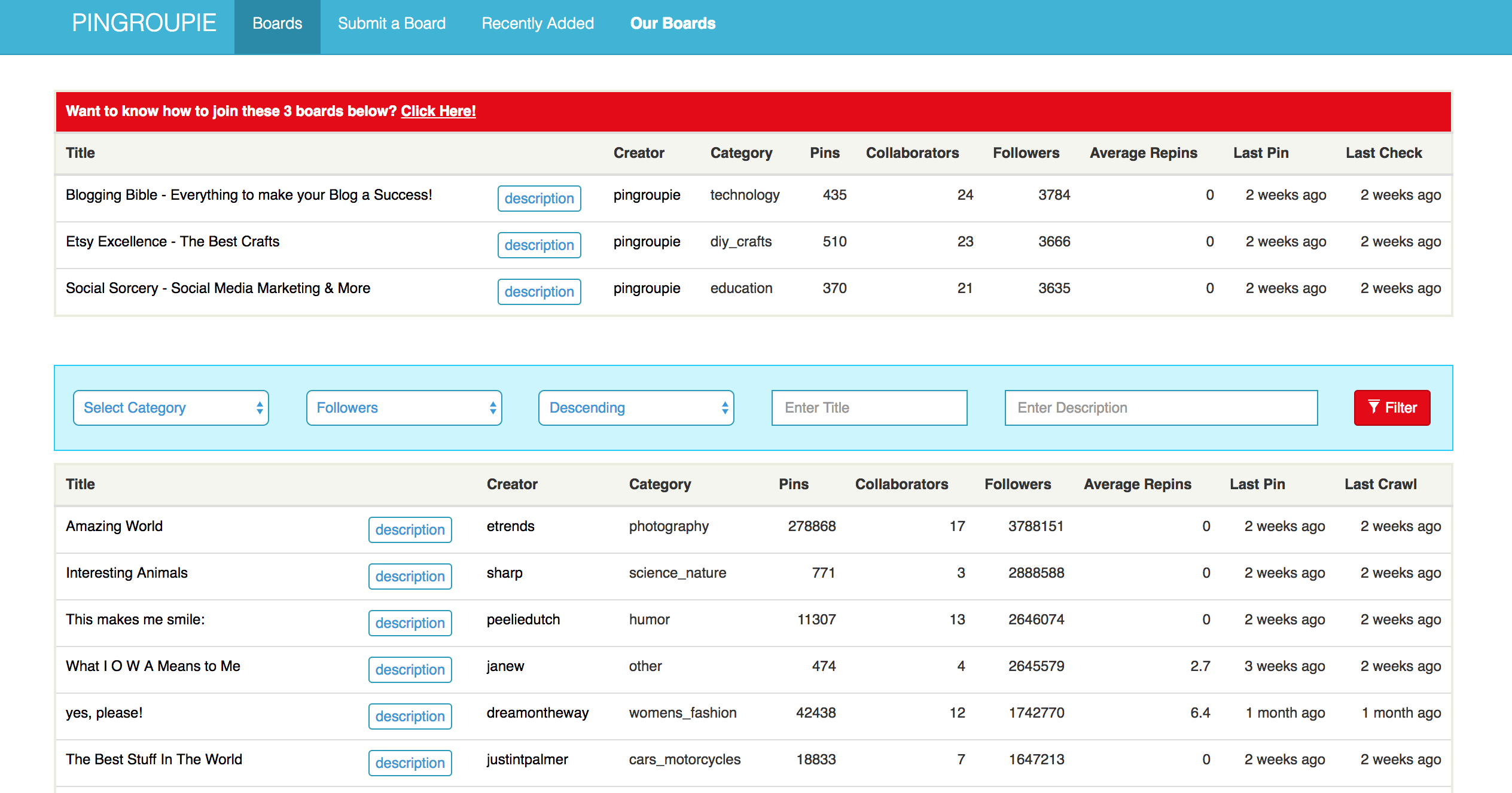The height and width of the screenshot is (793, 1512).
Task: Focus the Enter Description field
Action: [x=1162, y=408]
